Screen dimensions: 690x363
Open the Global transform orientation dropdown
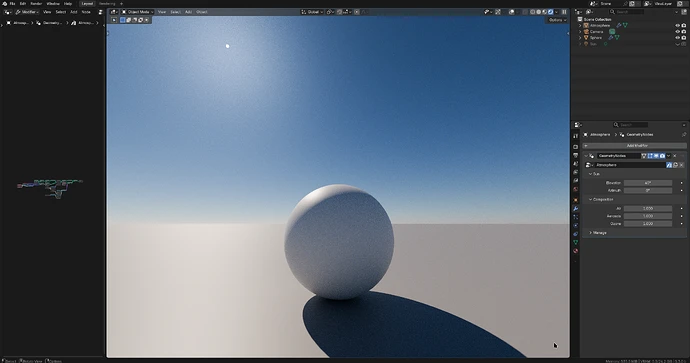tap(312, 12)
